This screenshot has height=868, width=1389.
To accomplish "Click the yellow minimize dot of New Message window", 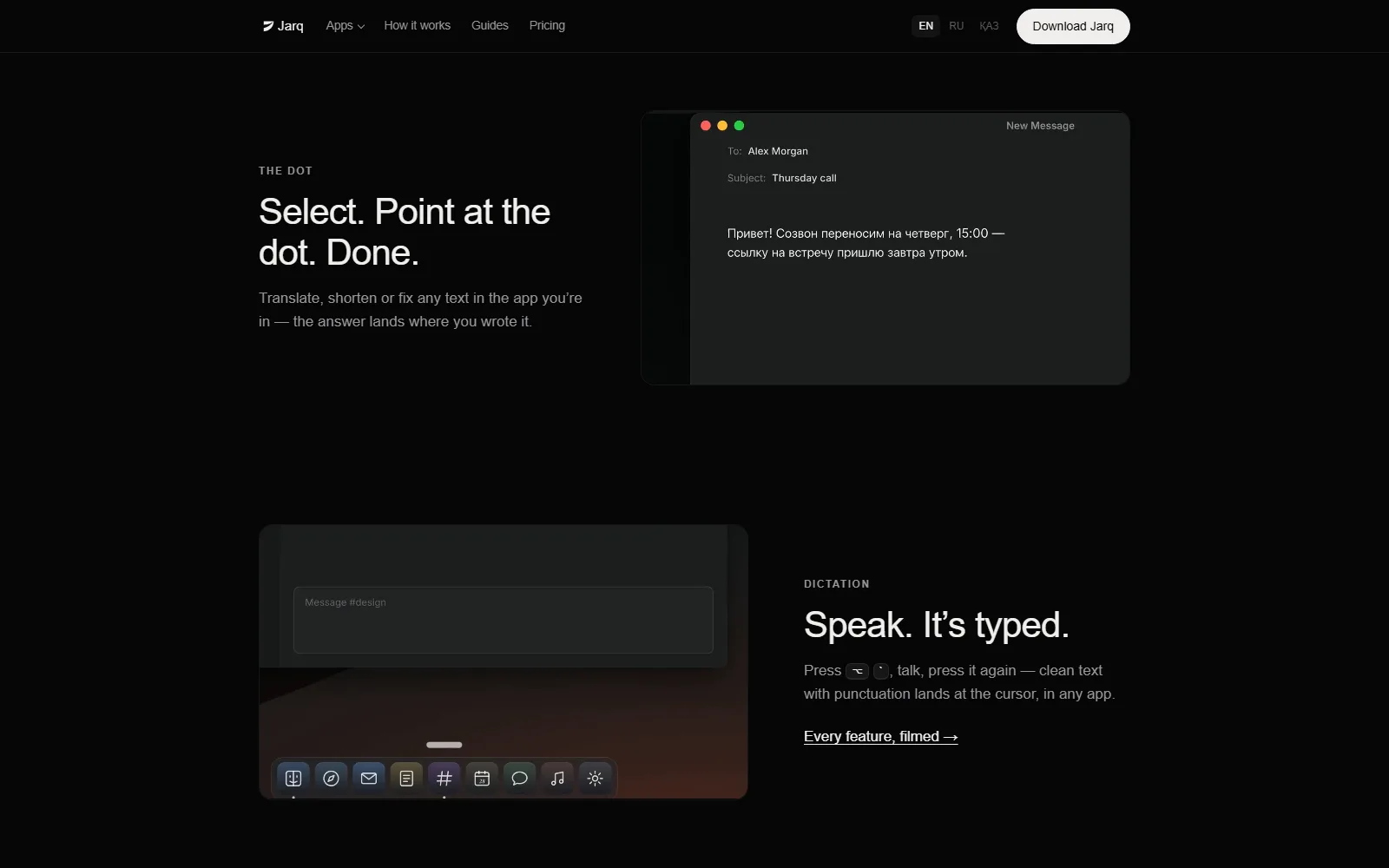I will click(722, 126).
